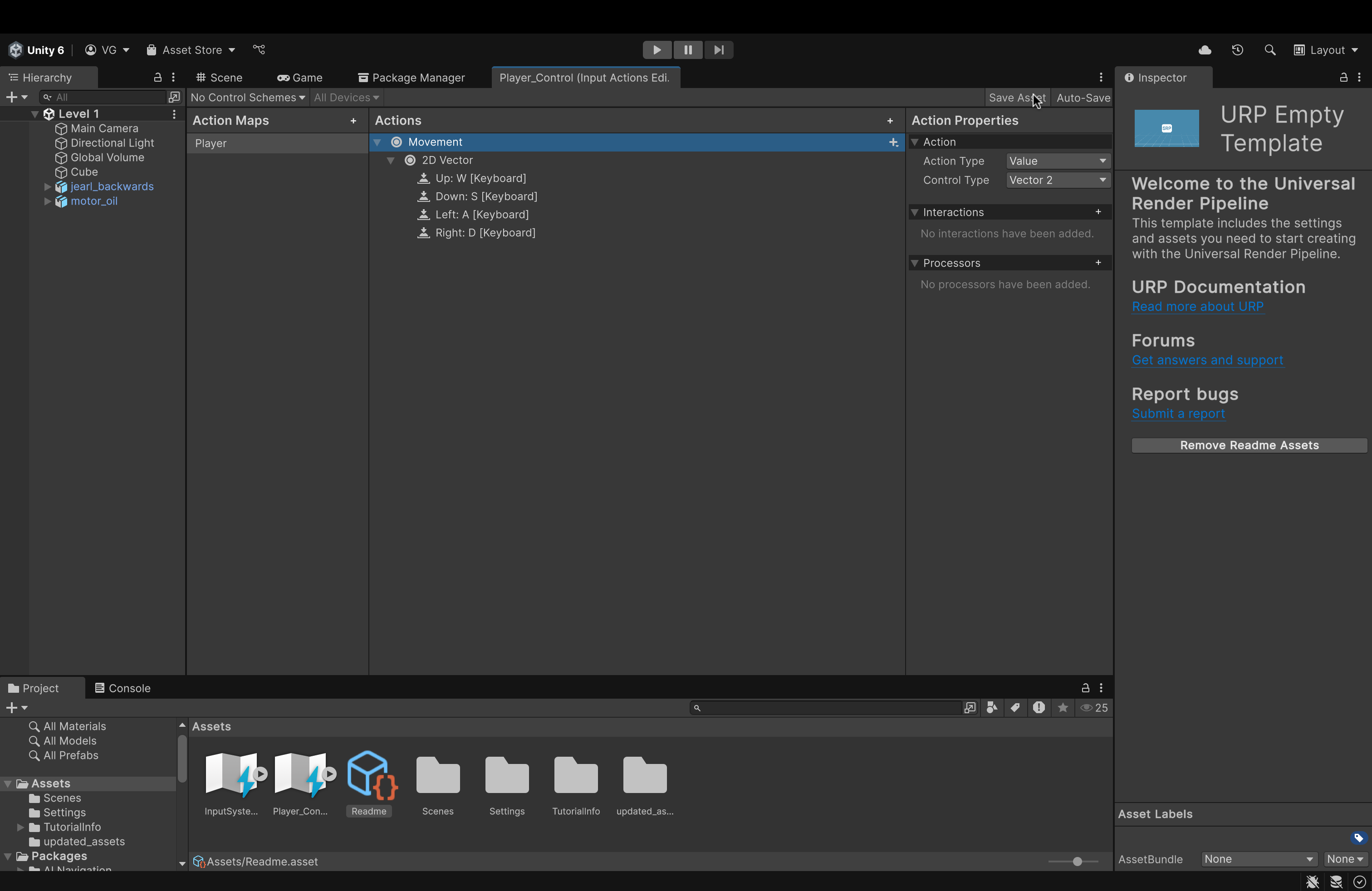1372x891 pixels.
Task: Click the background tasks checkmark icon
Action: pyautogui.click(x=1359, y=882)
